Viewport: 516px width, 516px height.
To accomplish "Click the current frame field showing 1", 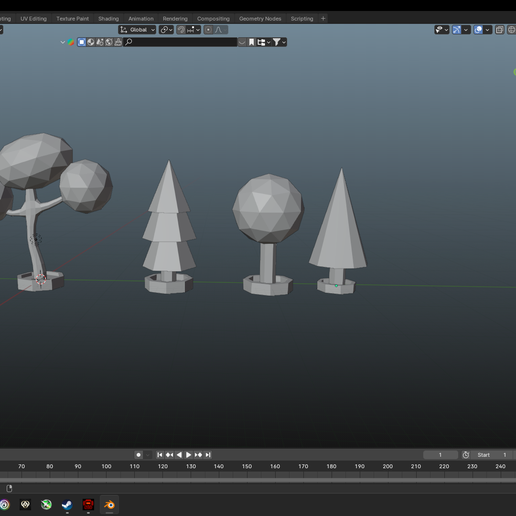I will point(440,455).
